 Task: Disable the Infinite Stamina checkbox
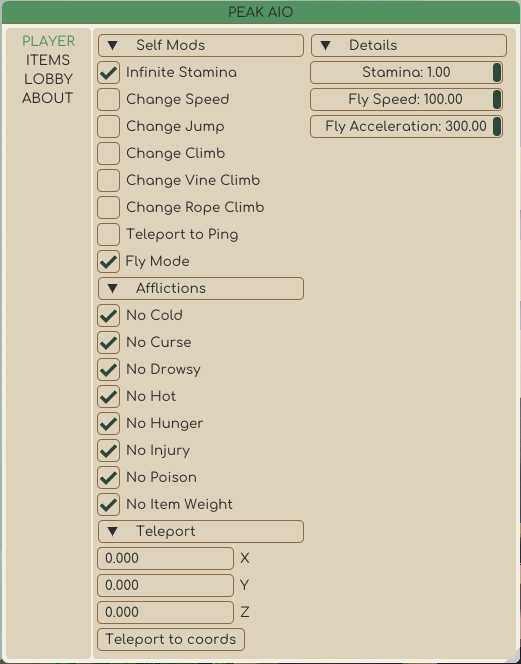point(108,72)
